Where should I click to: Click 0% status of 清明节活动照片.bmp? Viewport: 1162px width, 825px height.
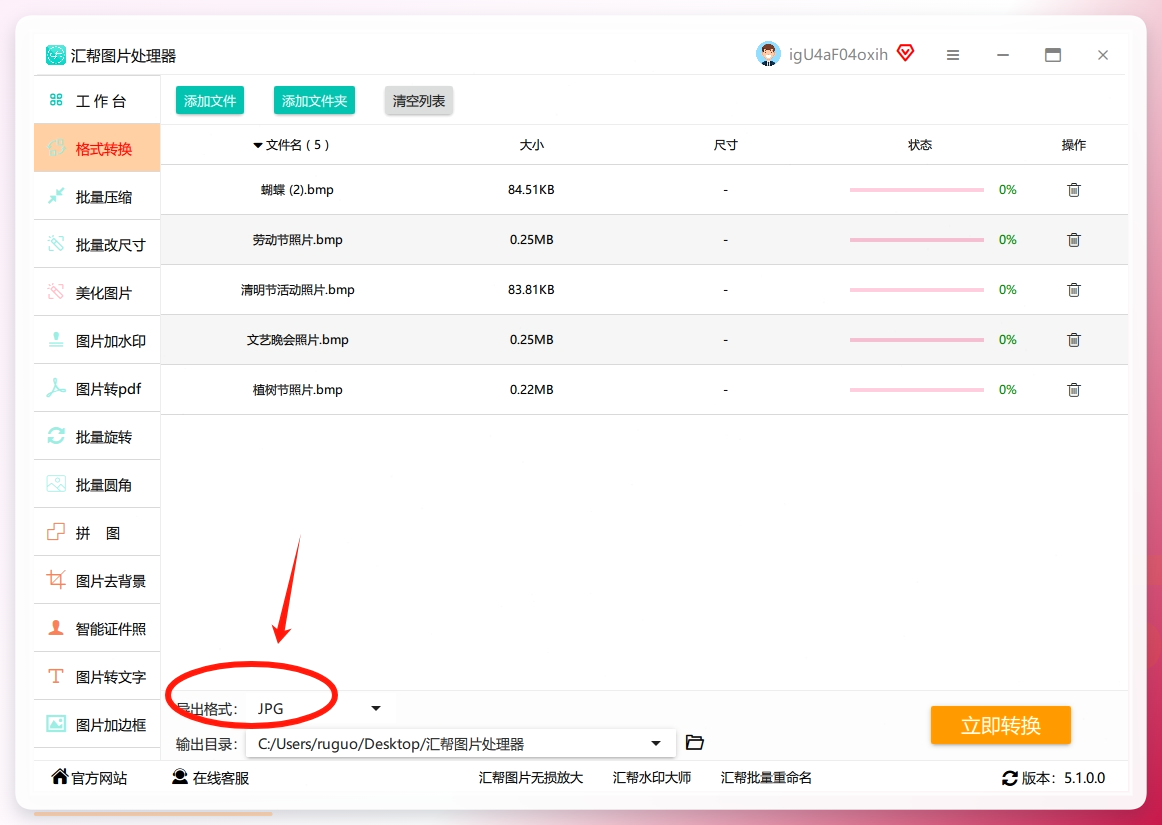[x=1007, y=290]
